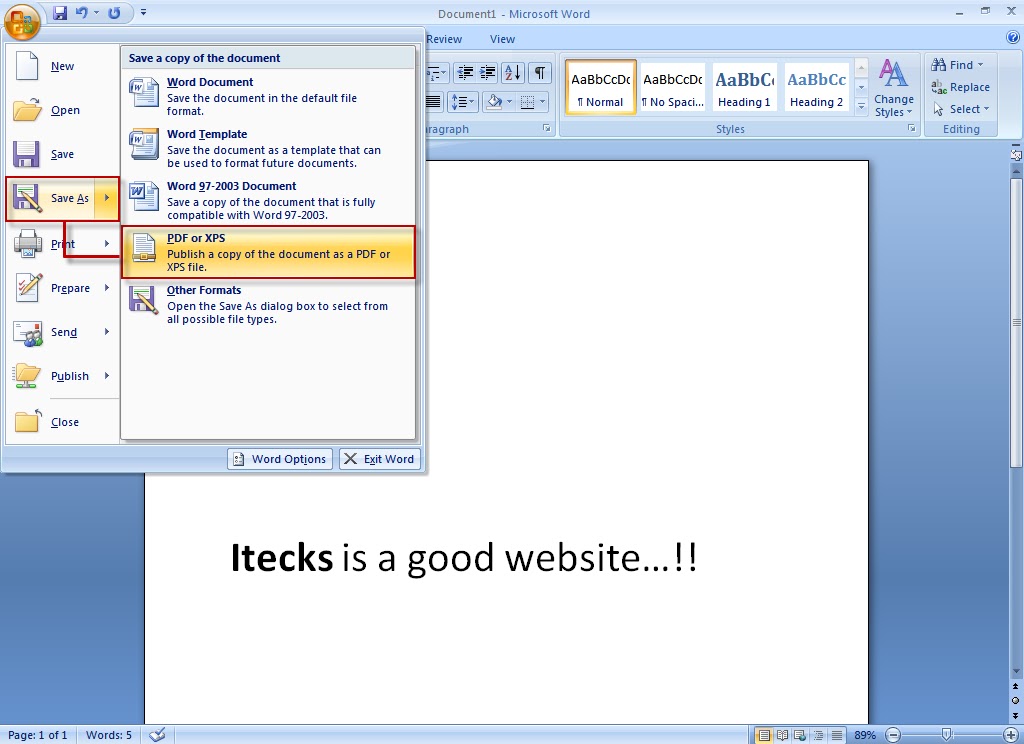
Task: Select Word Document save format
Action: point(268,95)
